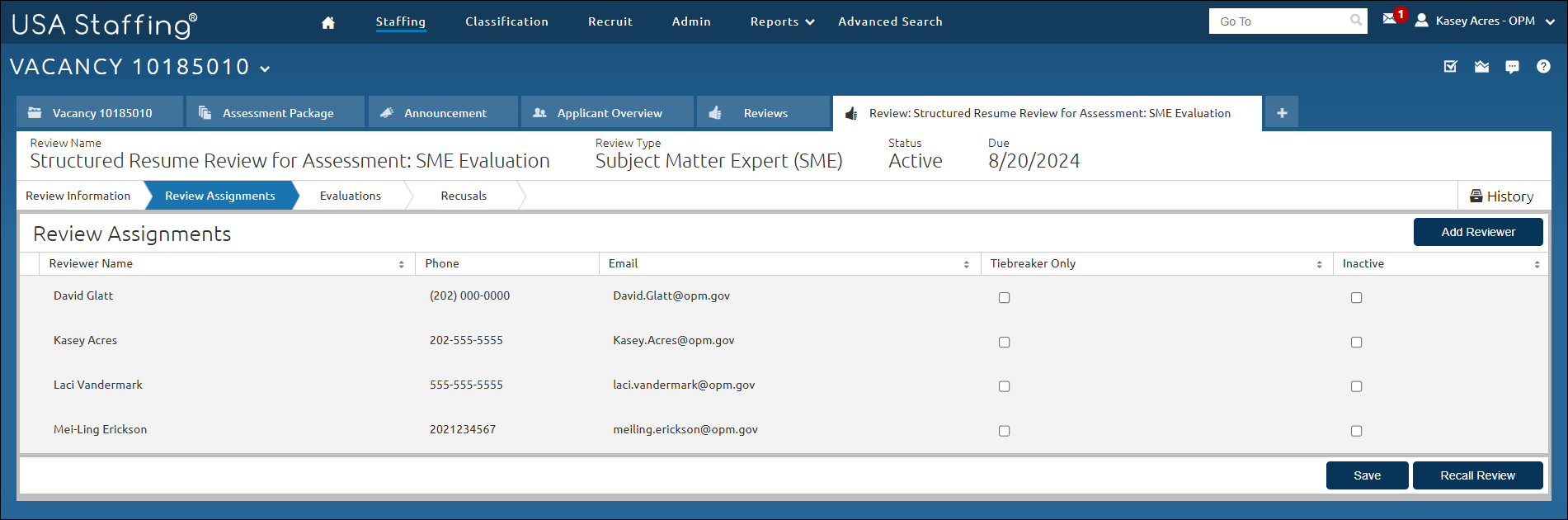Sort by Email column arrows
The image size is (1568, 520).
[966, 264]
